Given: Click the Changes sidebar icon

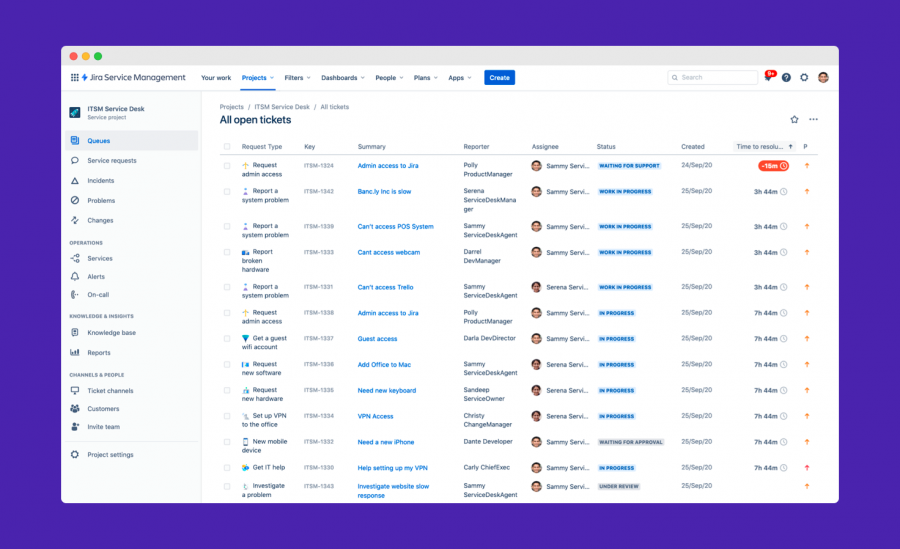Looking at the screenshot, I should pos(75,220).
